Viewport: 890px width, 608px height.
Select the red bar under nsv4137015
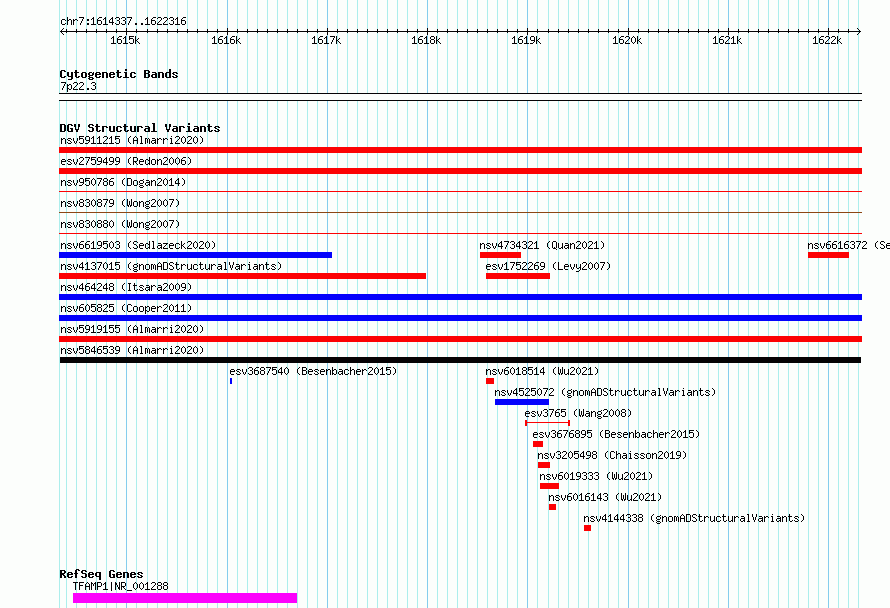click(242, 276)
